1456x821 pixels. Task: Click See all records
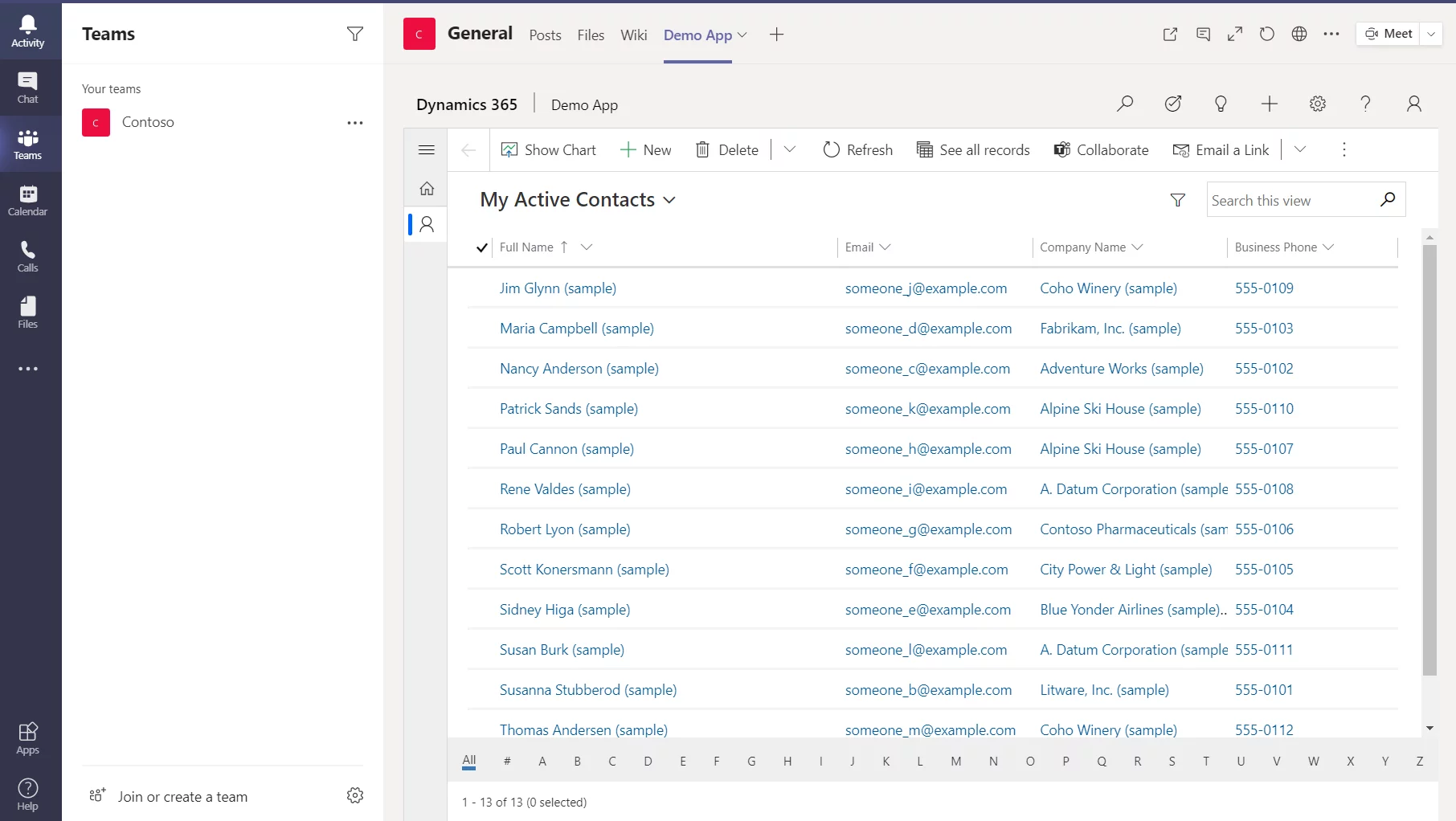click(973, 149)
